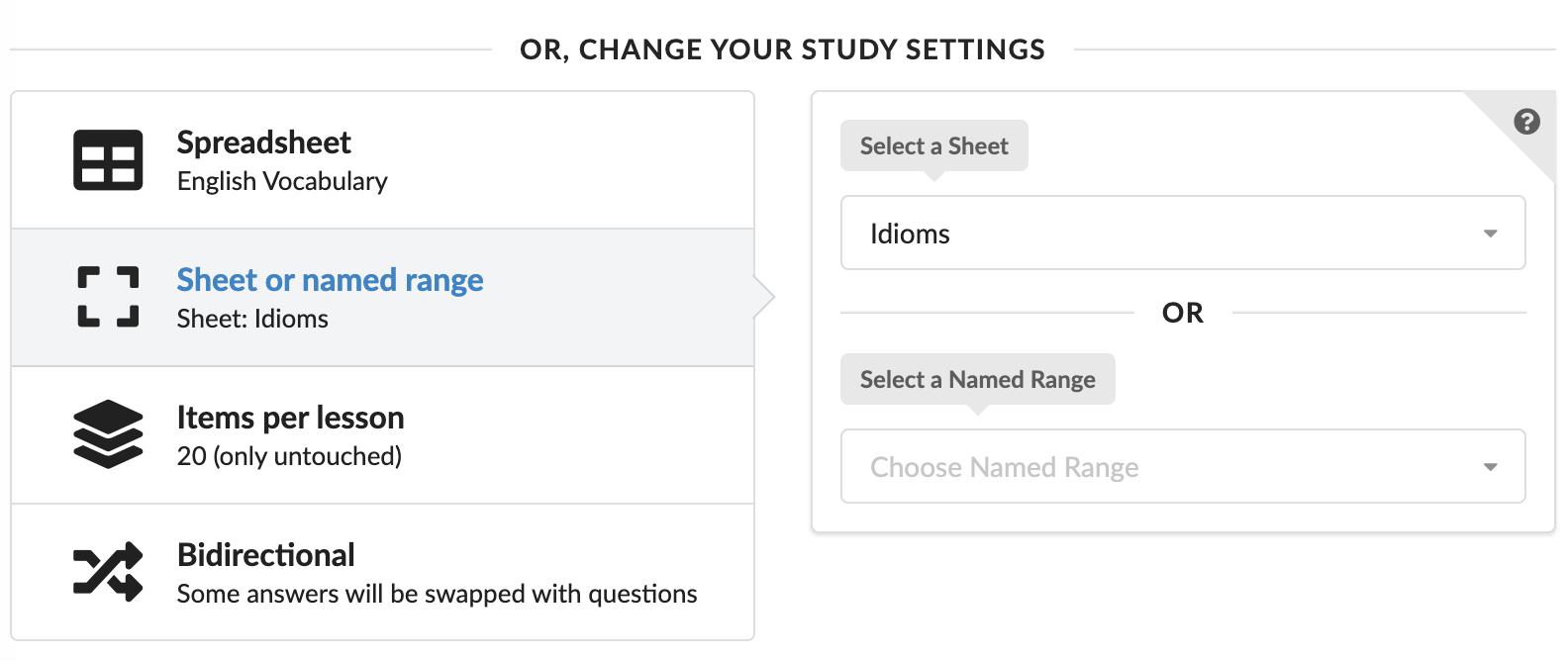Open the help question mark icon
1568x661 pixels.
pos(1526,122)
